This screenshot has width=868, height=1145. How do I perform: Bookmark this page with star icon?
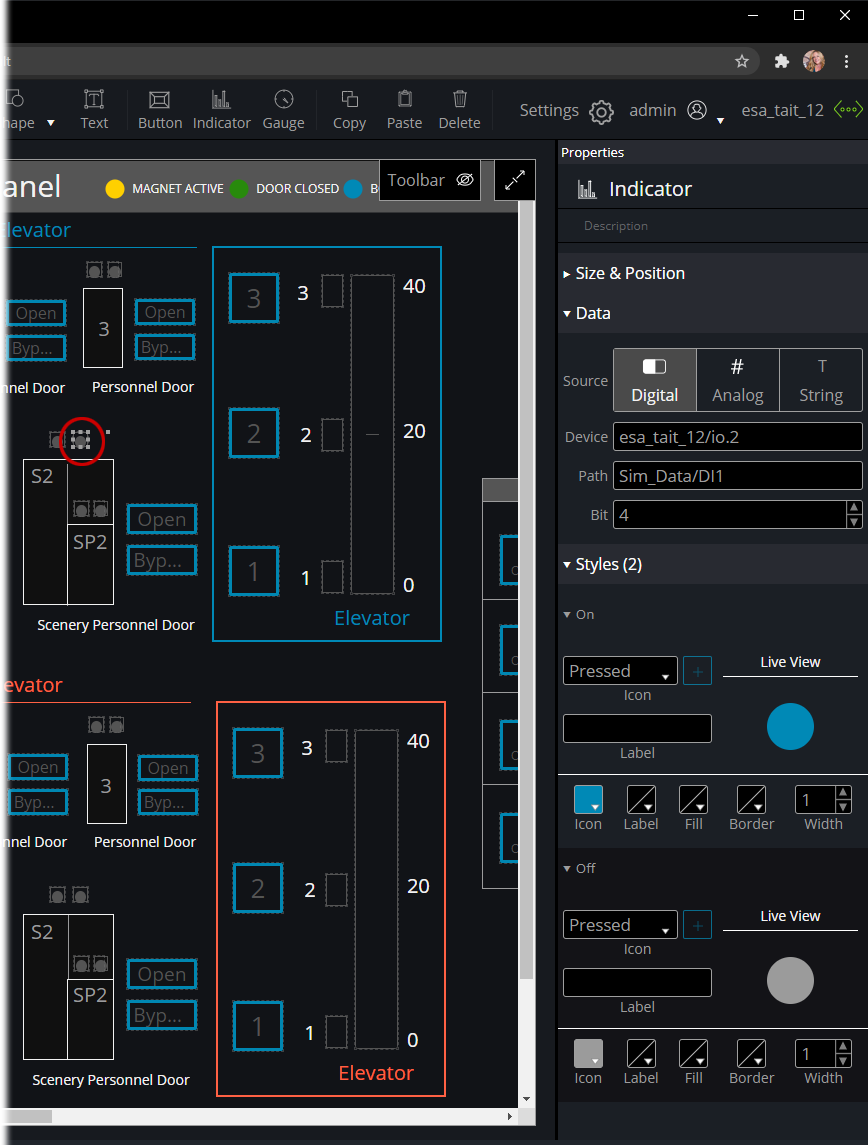click(x=742, y=61)
